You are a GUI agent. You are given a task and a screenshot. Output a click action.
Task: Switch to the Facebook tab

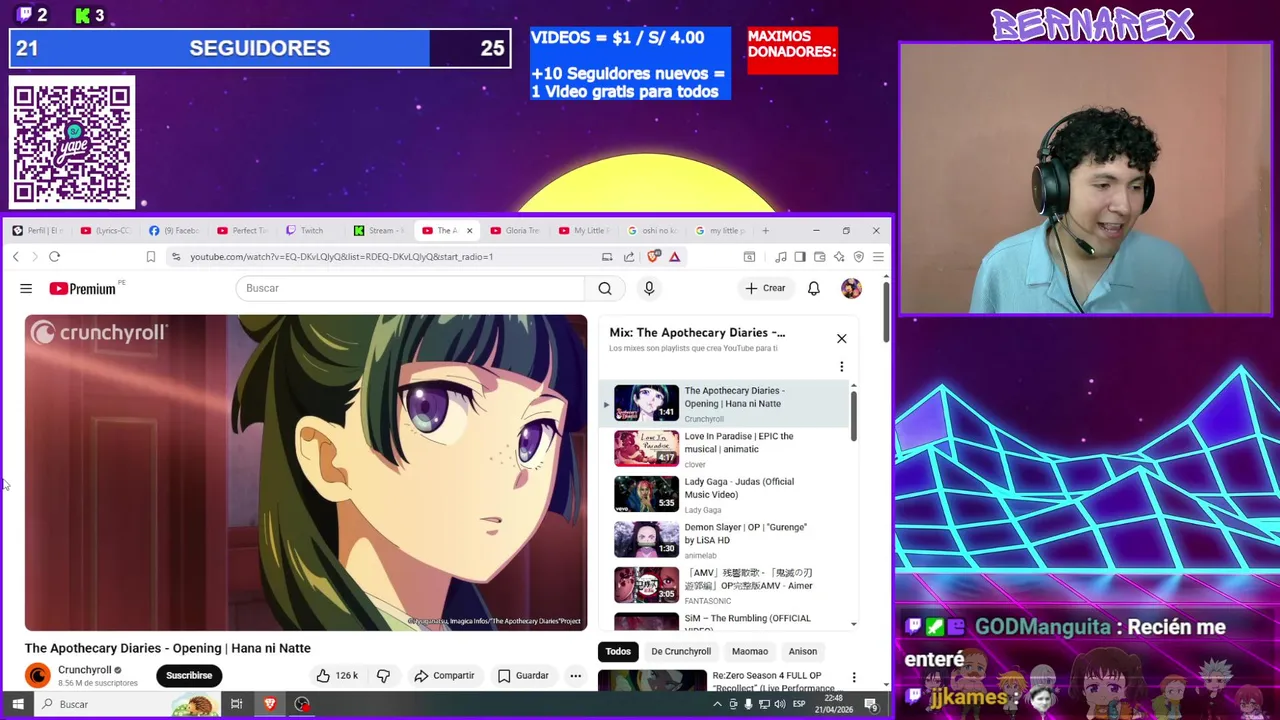point(175,231)
